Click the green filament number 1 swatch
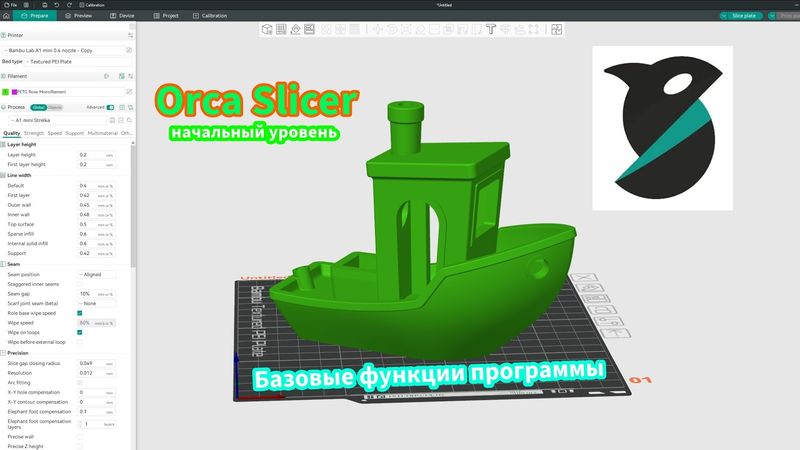The height and width of the screenshot is (450, 800). pyautogui.click(x=6, y=92)
